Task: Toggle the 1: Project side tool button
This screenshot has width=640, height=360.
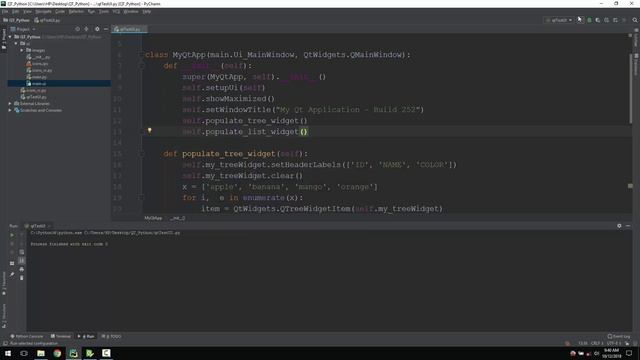Action: (4, 39)
